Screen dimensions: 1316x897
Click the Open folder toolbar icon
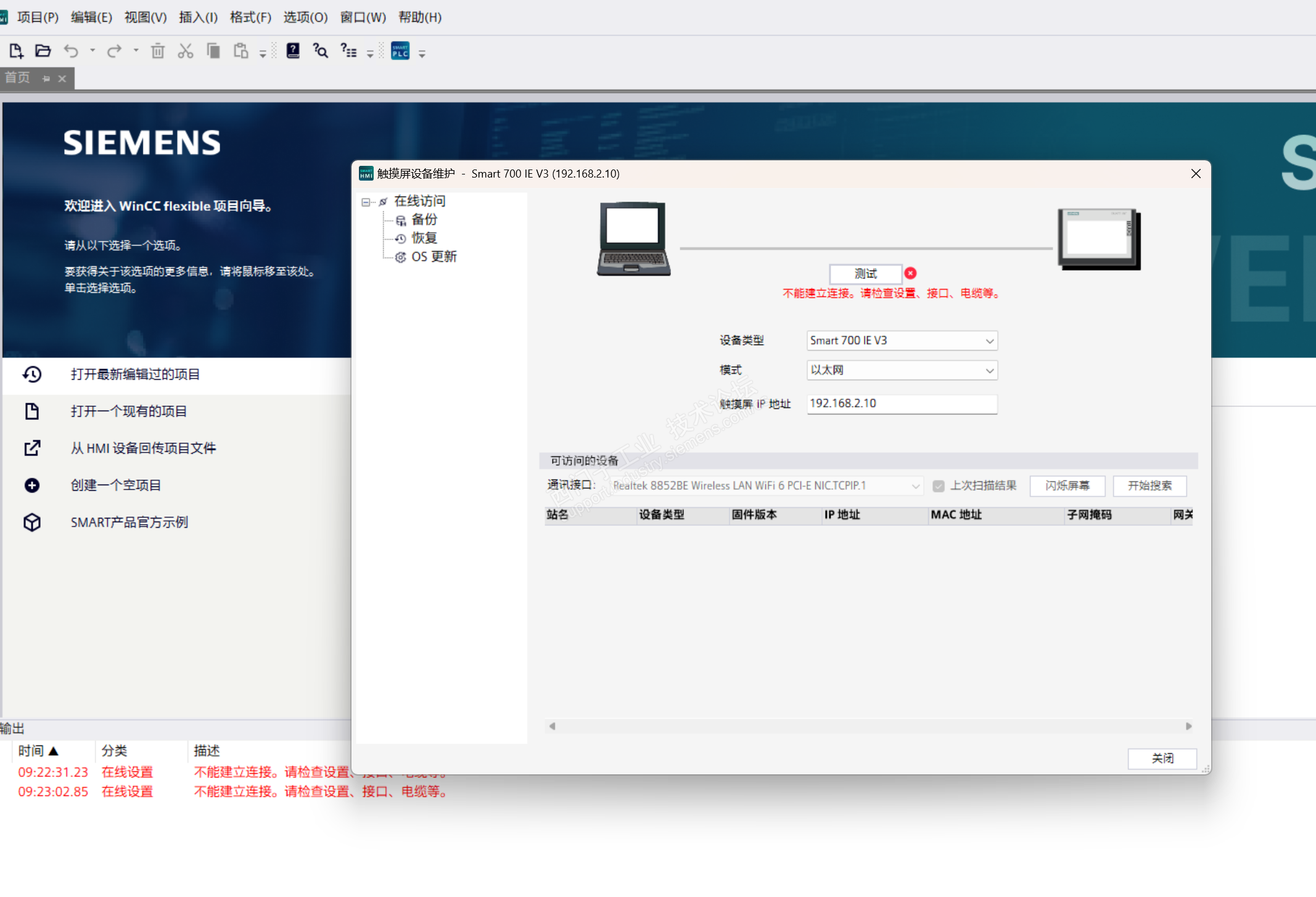tap(43, 51)
